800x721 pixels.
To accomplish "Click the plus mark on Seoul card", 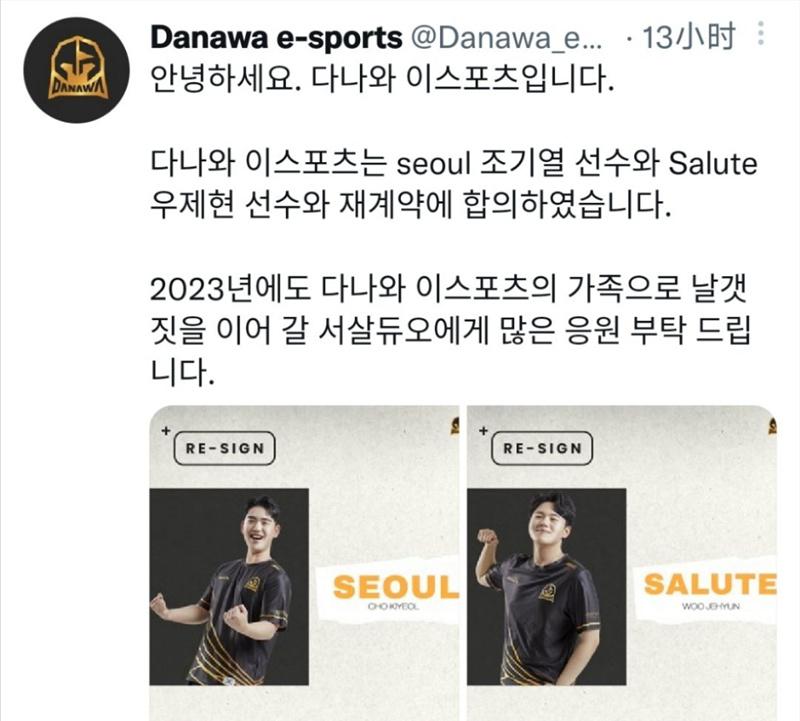I will [166, 431].
